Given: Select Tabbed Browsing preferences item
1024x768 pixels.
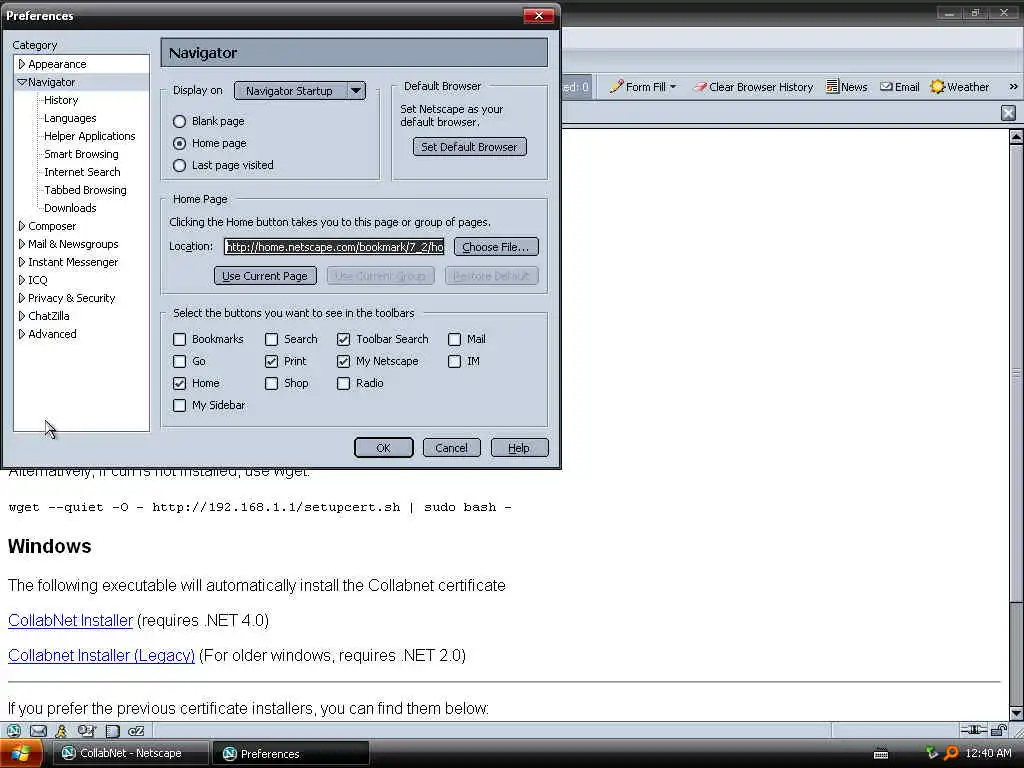Looking at the screenshot, I should (85, 190).
